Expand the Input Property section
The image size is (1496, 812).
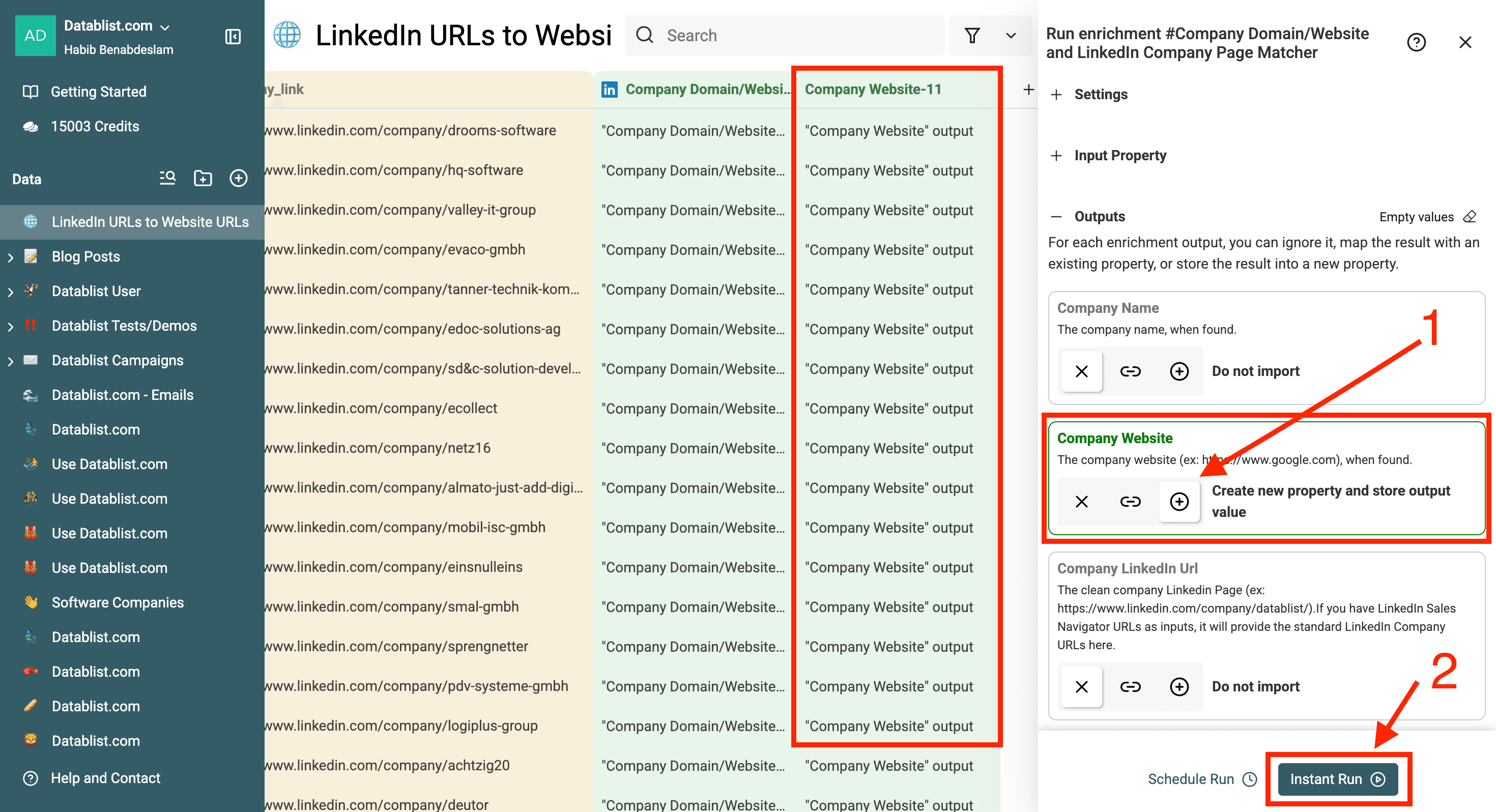pyautogui.click(x=1056, y=156)
